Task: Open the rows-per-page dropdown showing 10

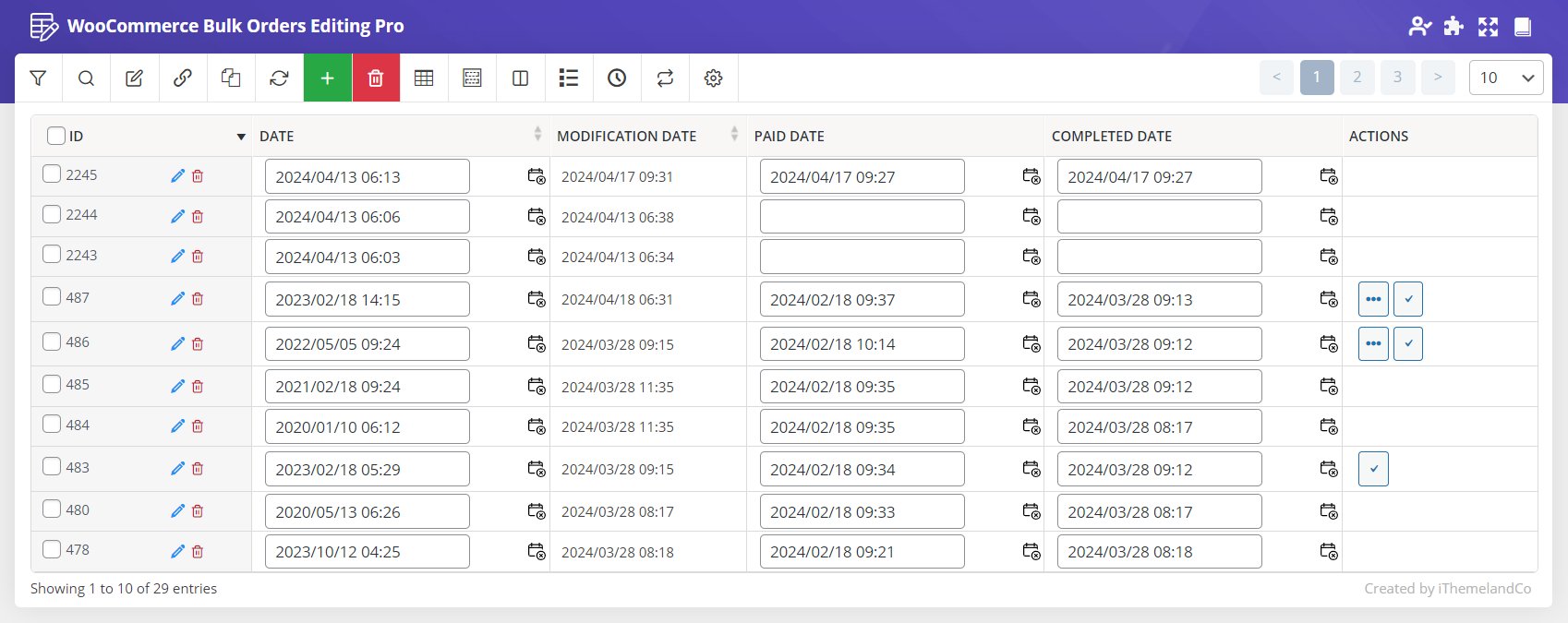Action: [x=1505, y=78]
